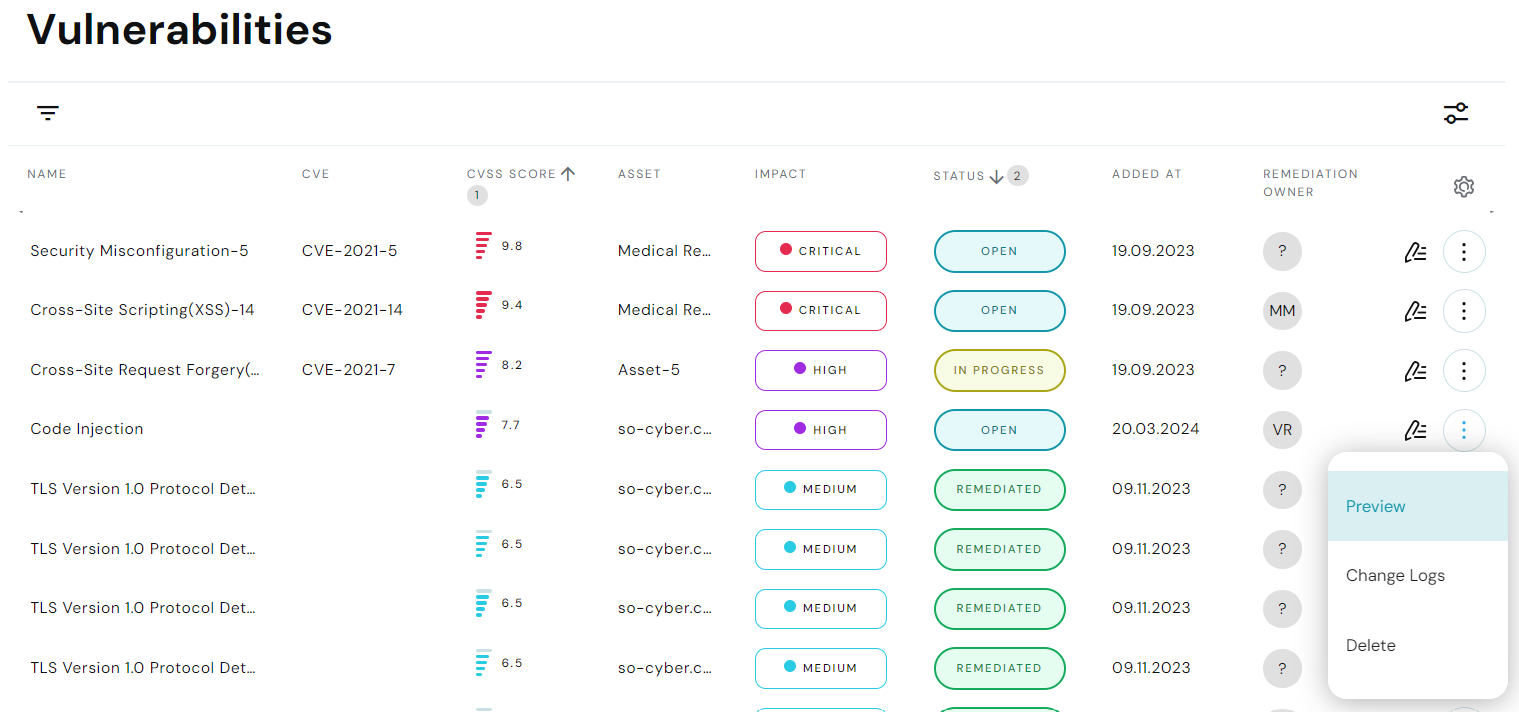
Task: Open three-dot menu for CVE-2021-7 row
Action: click(x=1464, y=371)
